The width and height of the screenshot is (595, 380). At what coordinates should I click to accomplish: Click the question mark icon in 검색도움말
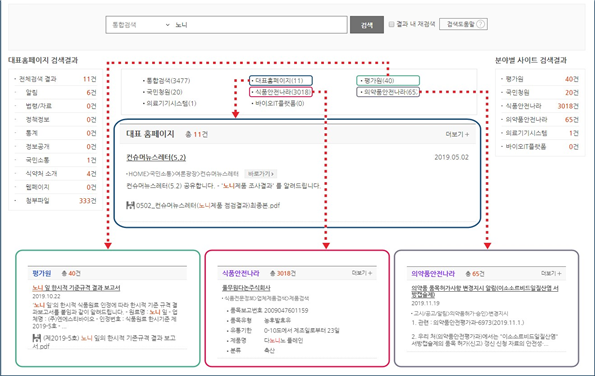pos(480,24)
